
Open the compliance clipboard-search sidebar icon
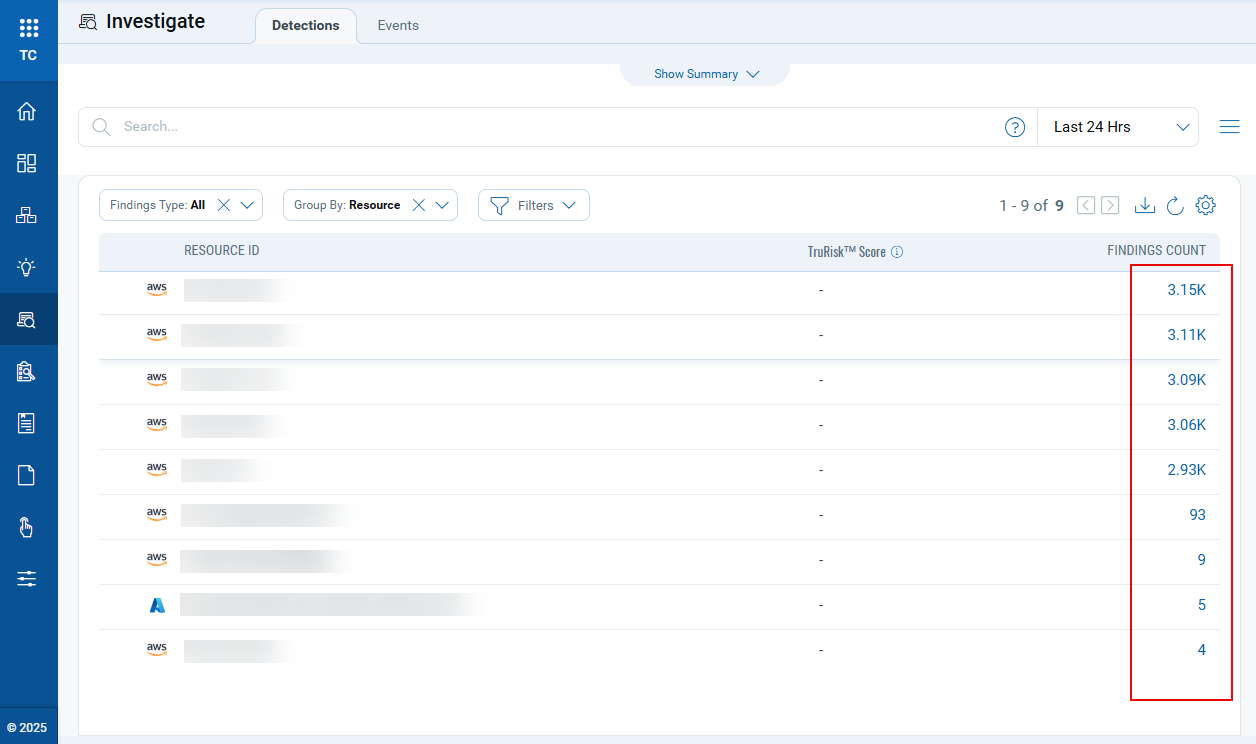tap(28, 371)
